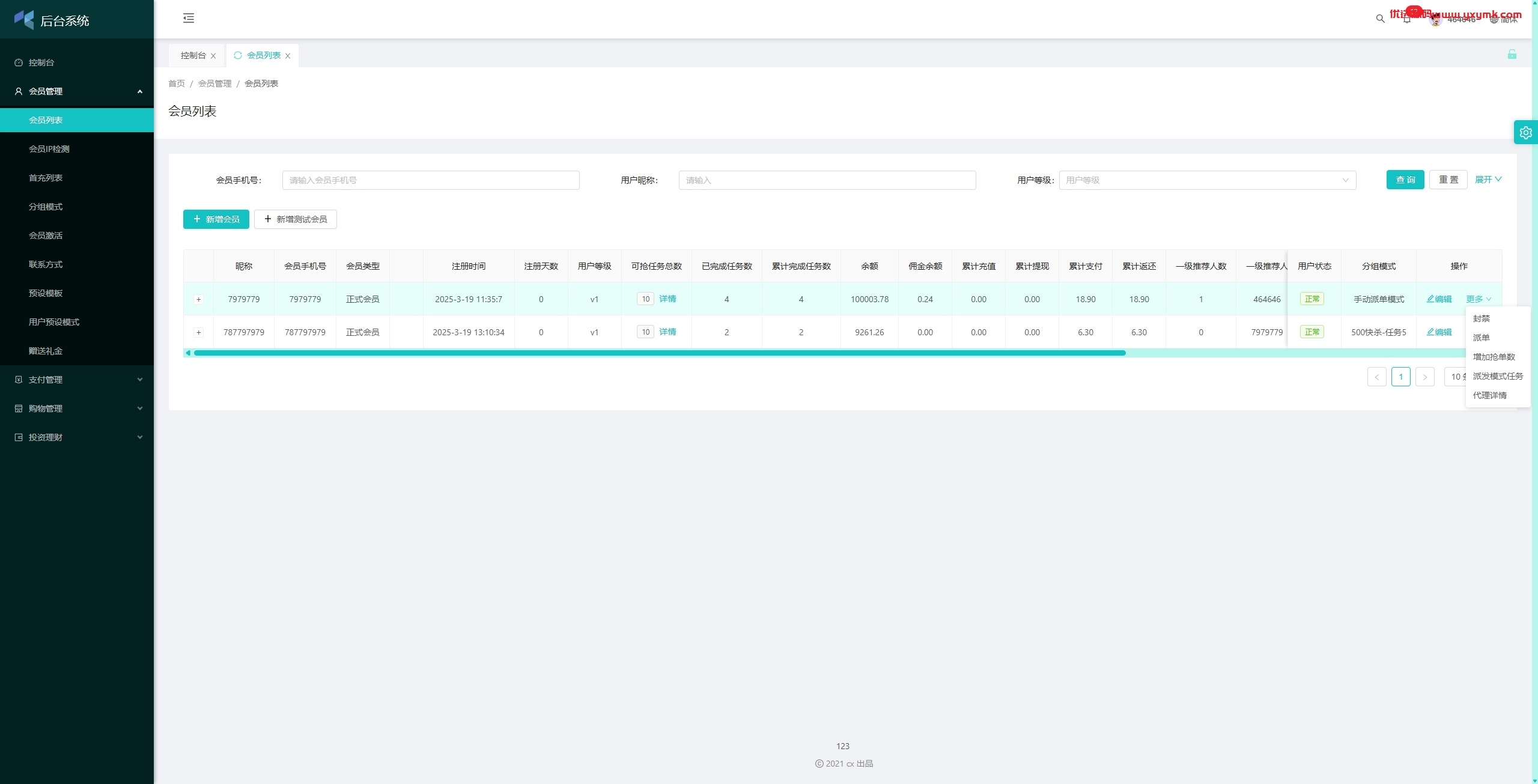Switch to the 控制台 tab
This screenshot has width=1538, height=784.
pos(193,55)
